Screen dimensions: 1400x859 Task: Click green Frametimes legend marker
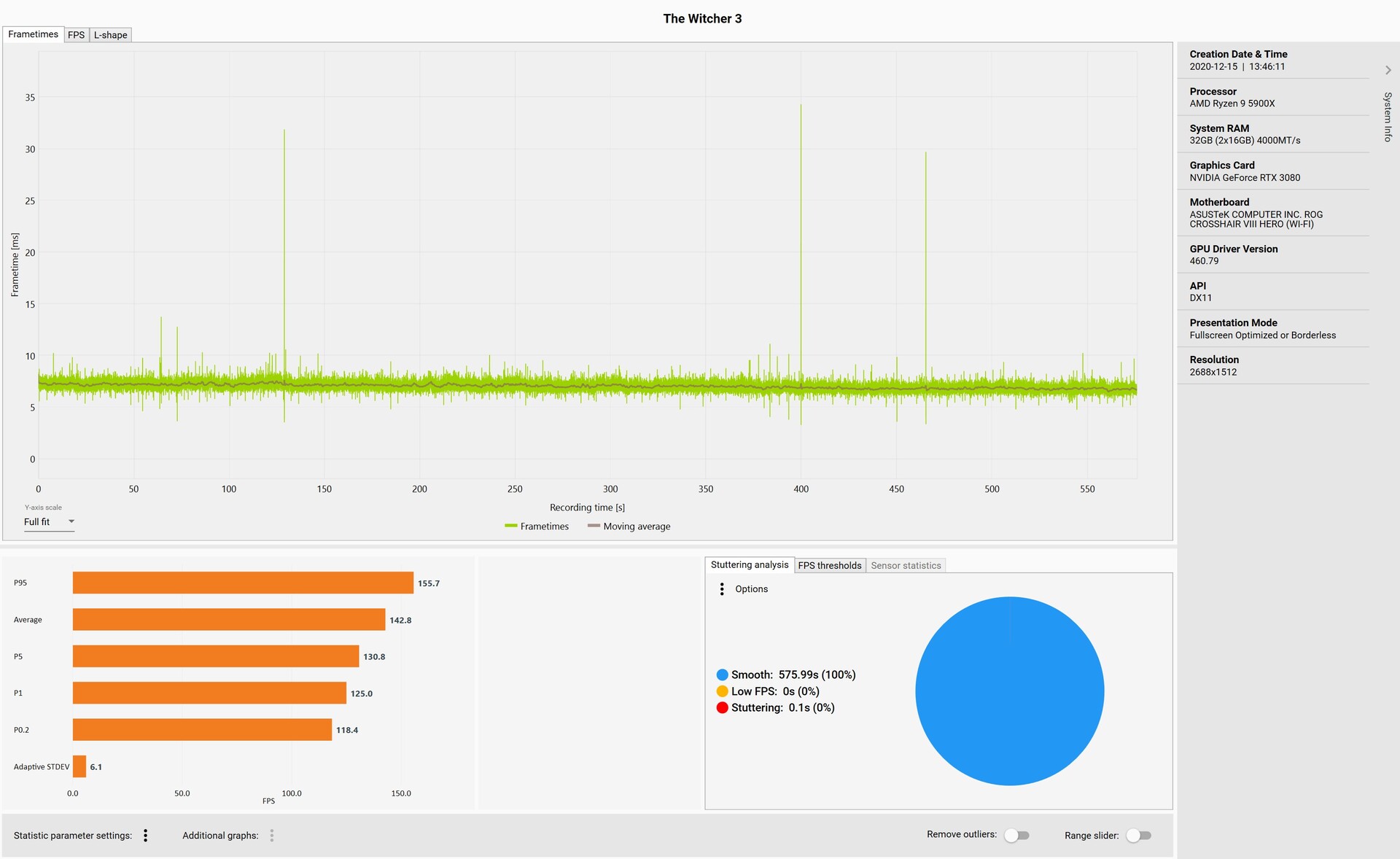(x=510, y=526)
